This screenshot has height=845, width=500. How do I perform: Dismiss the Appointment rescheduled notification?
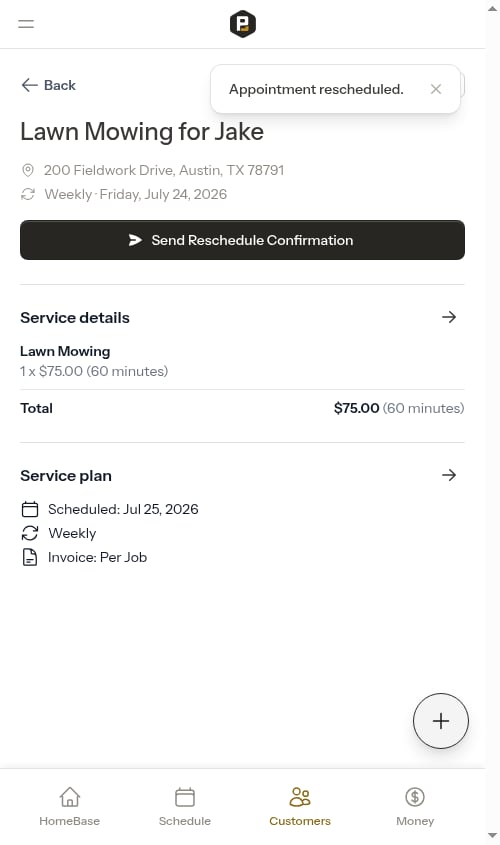point(436,89)
